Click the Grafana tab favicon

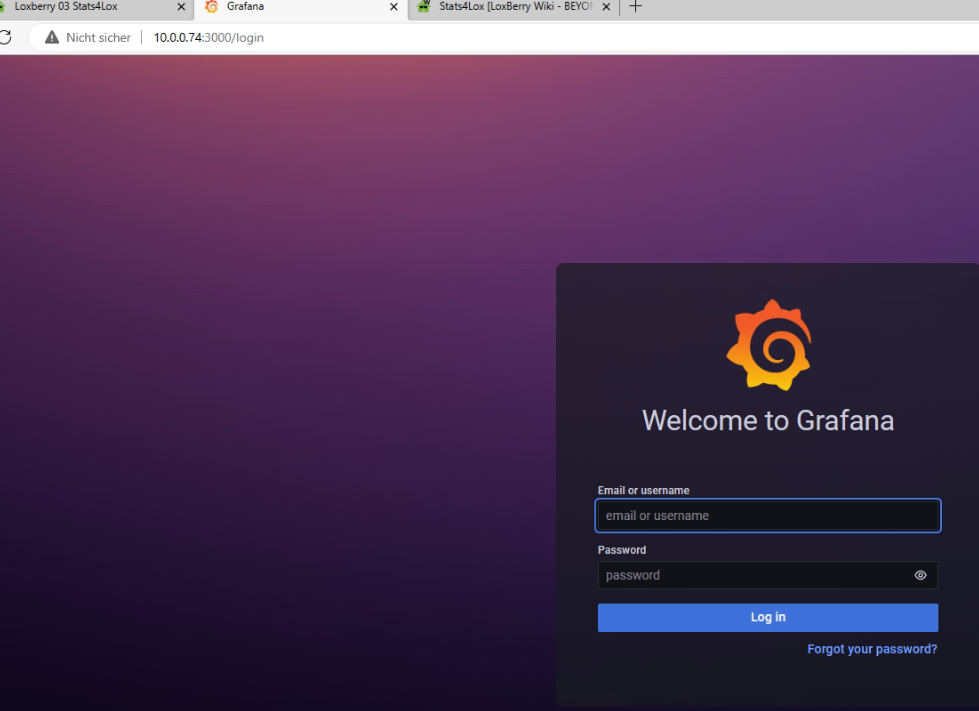pyautogui.click(x=212, y=7)
